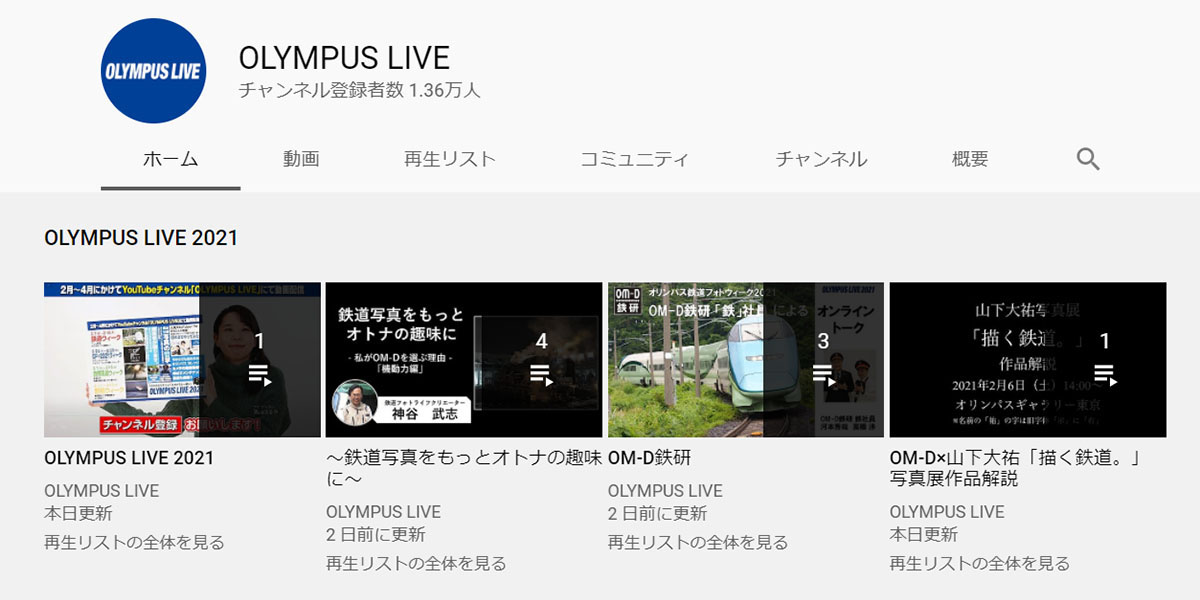The image size is (1200, 600).
Task: Select the ホーム tab
Action: pos(170,159)
